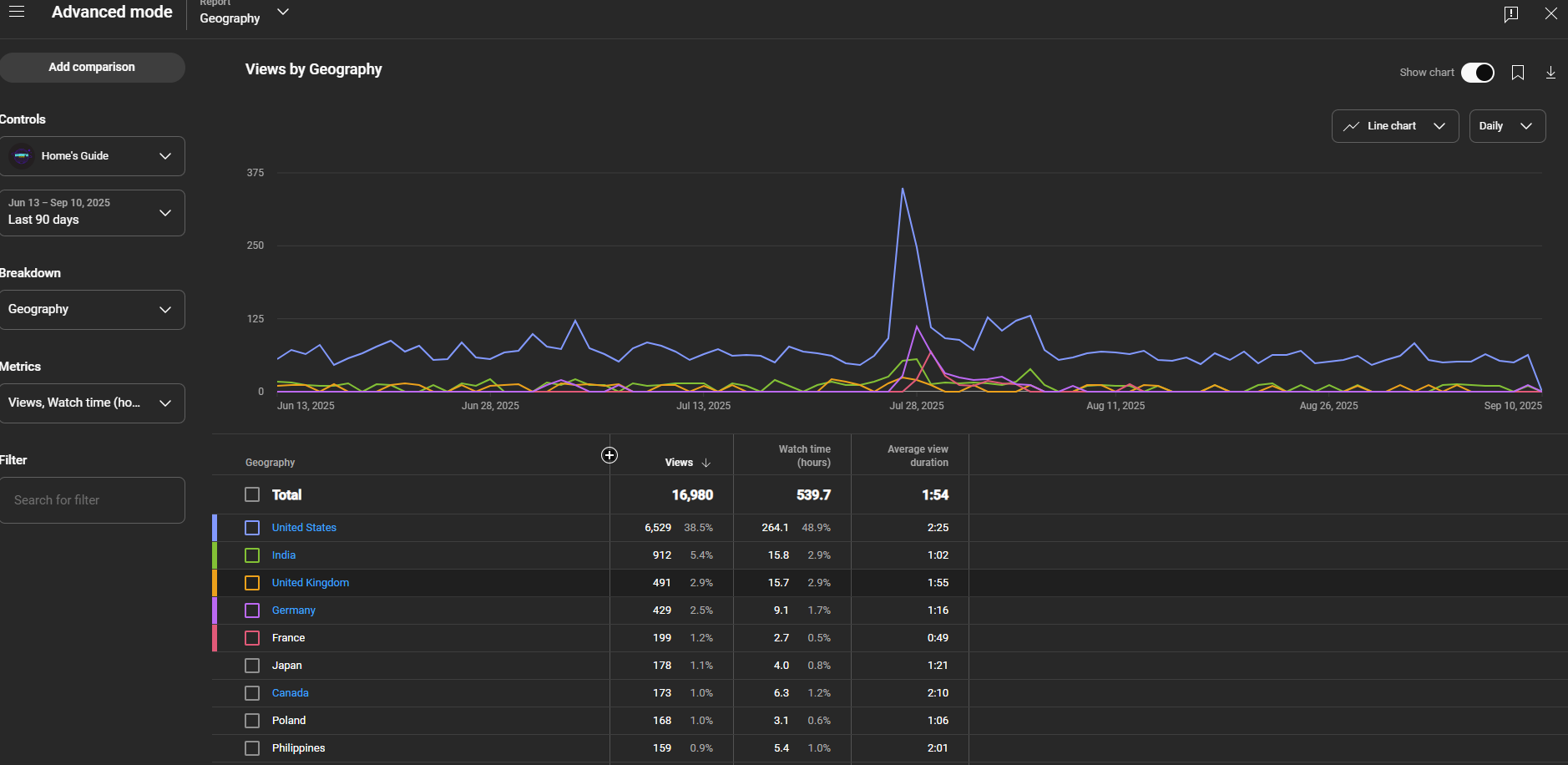Open the Line chart type dropdown
1568x765 pixels.
(1395, 126)
